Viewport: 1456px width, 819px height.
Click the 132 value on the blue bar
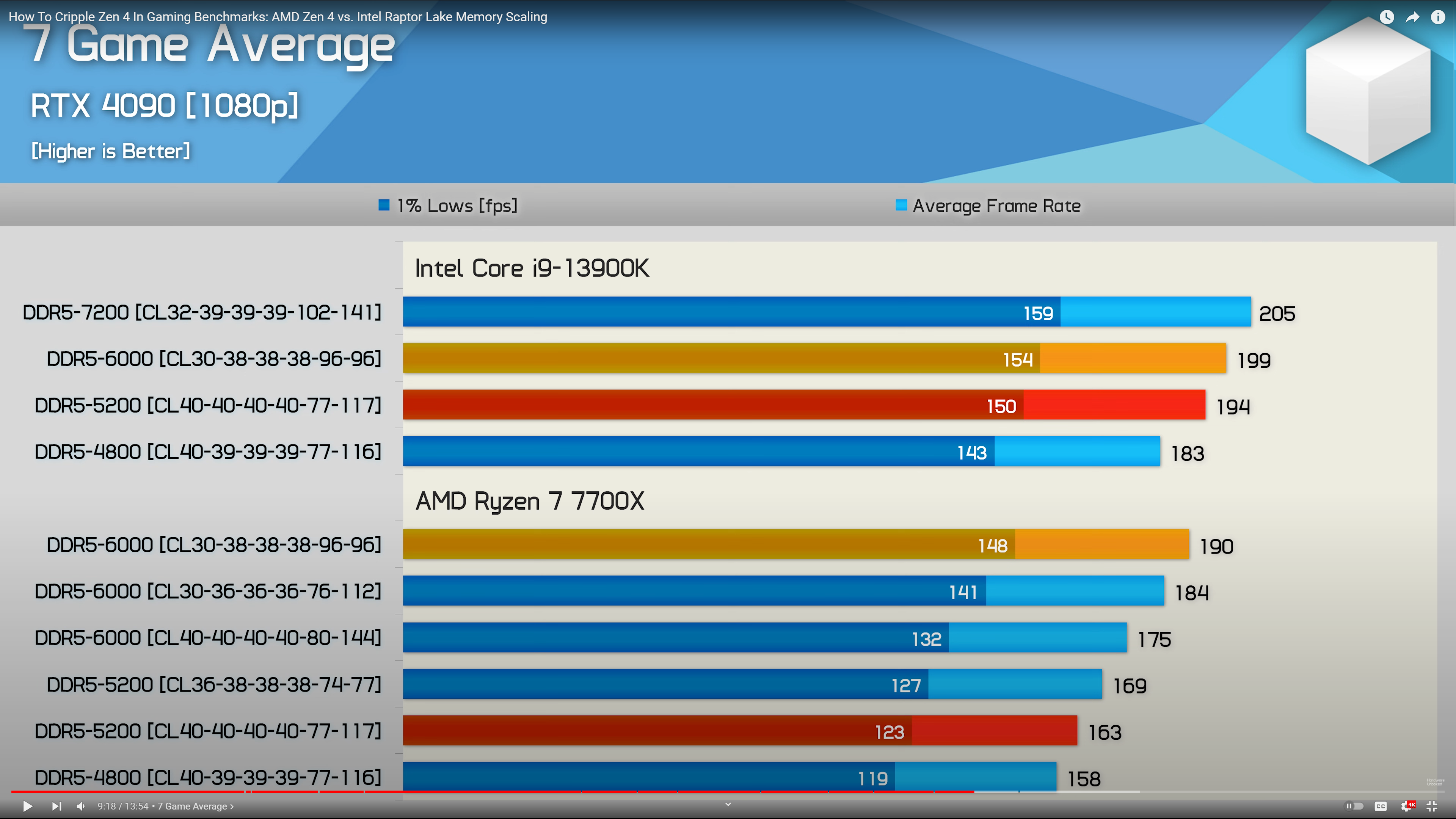coord(926,639)
